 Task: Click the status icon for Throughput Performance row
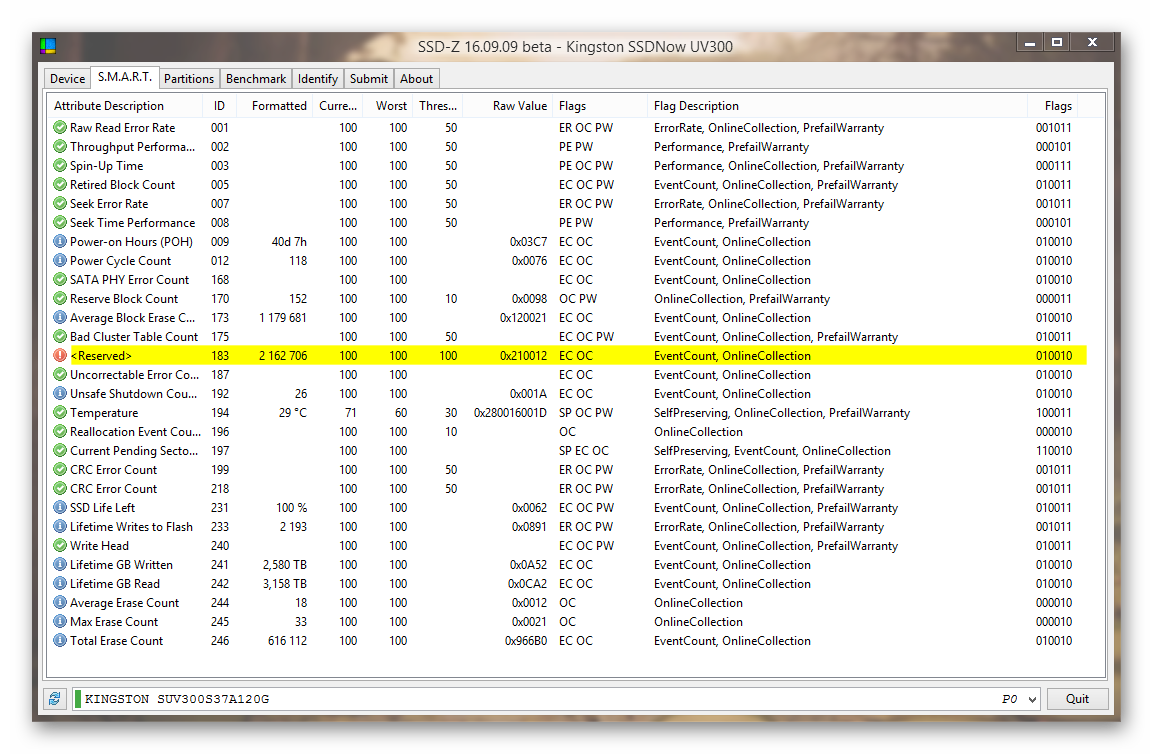[x=60, y=146]
